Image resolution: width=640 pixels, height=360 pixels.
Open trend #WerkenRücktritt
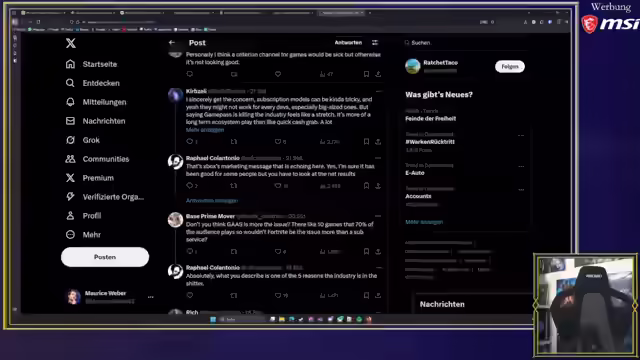pos(430,142)
